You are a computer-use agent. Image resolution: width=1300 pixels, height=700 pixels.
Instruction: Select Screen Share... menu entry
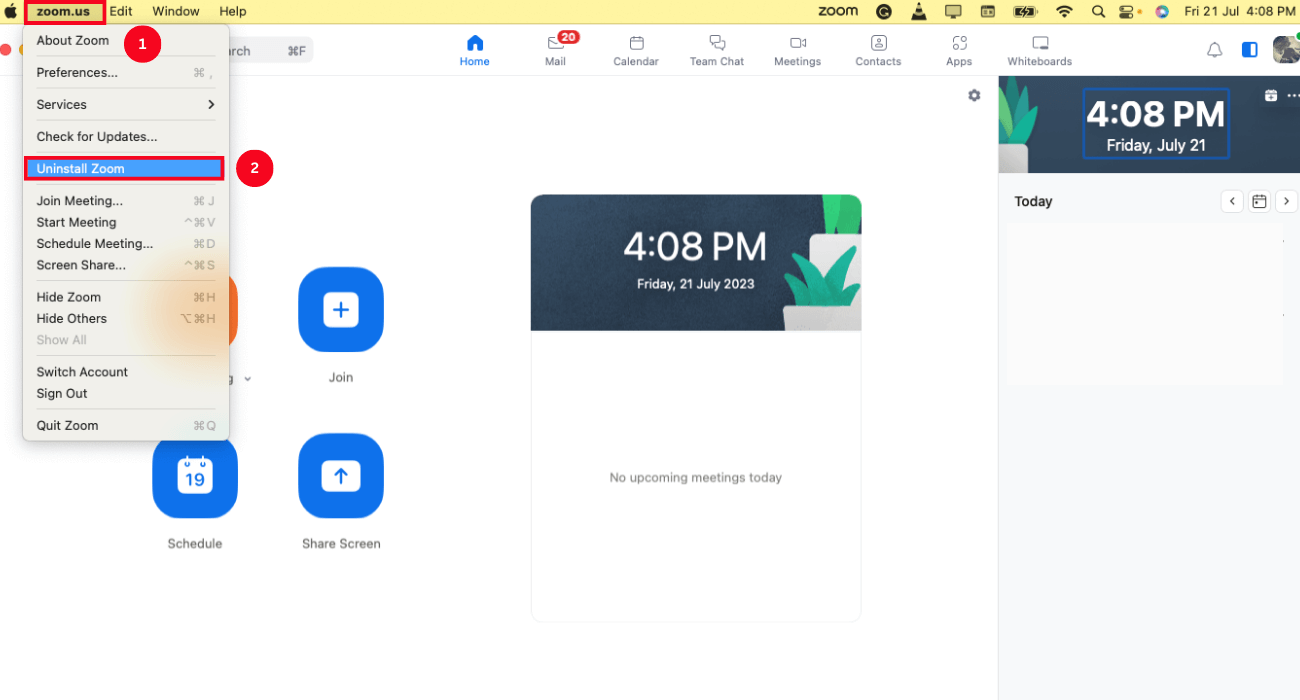[126, 265]
